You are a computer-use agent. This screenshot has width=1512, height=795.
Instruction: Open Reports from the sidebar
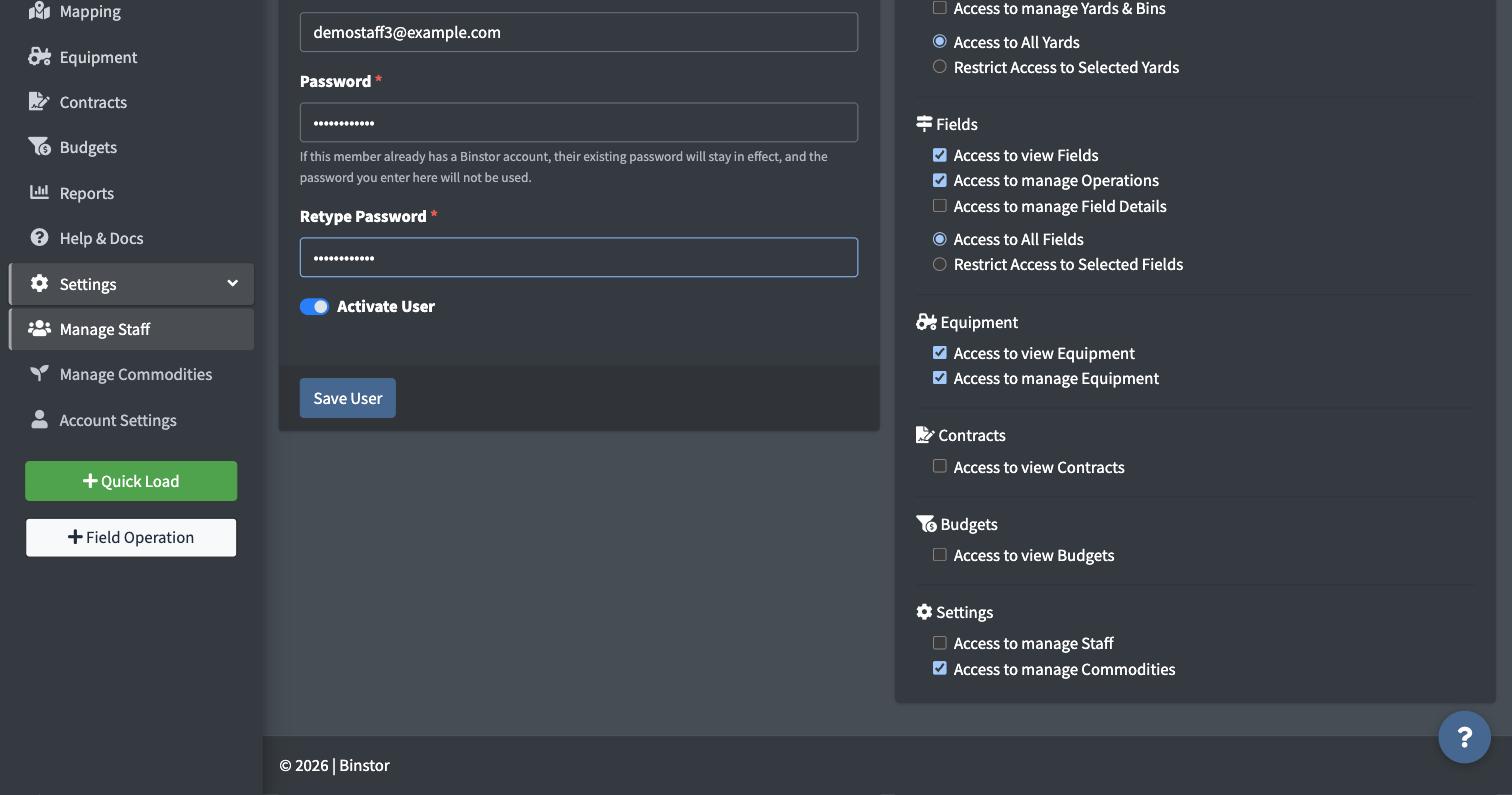click(x=130, y=193)
